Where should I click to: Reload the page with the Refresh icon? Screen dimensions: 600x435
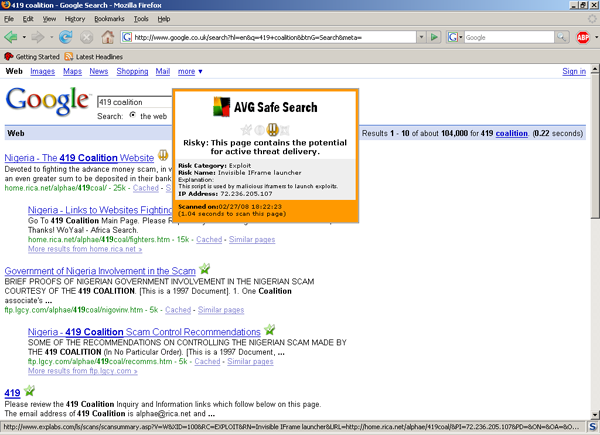coord(66,37)
